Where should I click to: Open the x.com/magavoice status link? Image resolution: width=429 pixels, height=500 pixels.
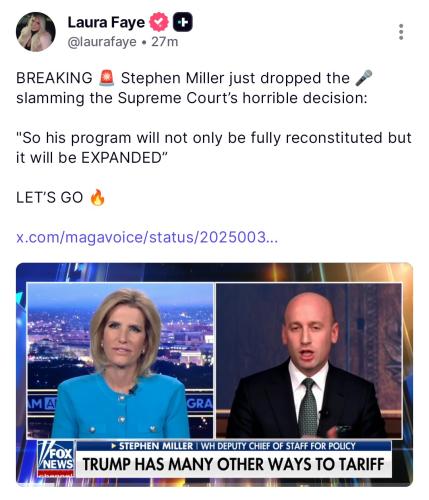(147, 237)
